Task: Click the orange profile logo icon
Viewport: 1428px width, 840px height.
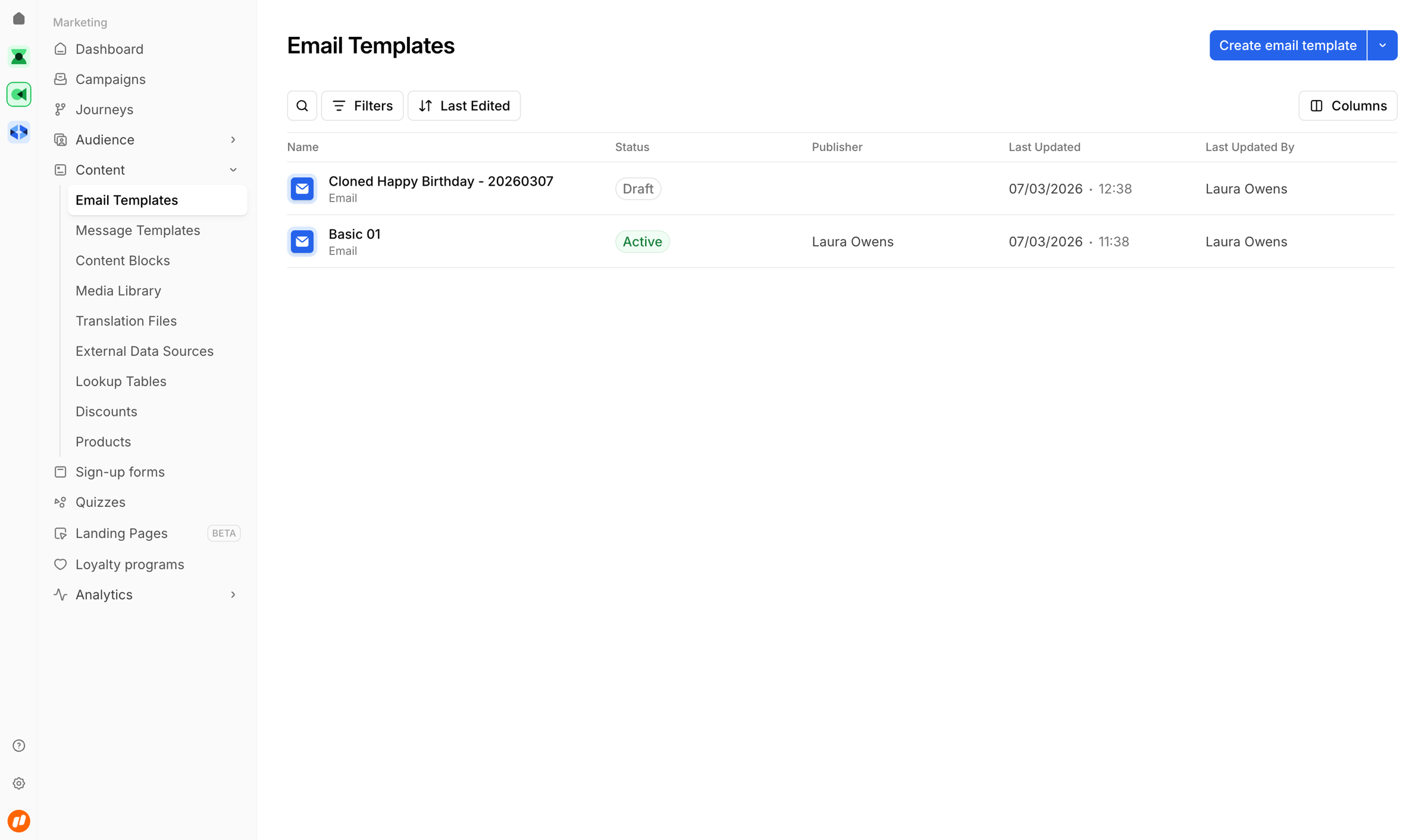Action: click(19, 821)
